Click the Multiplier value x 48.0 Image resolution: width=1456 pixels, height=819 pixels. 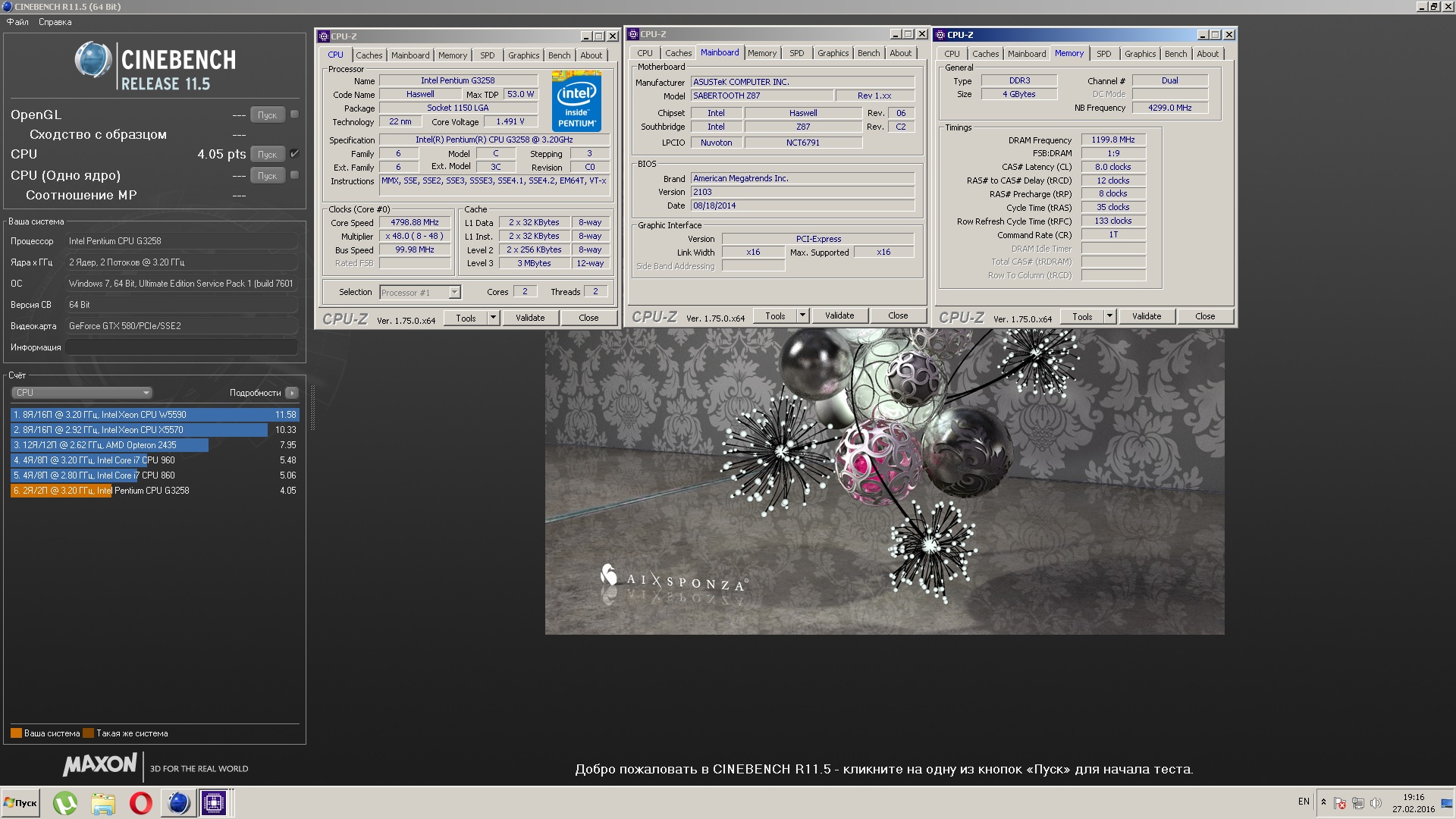(x=415, y=237)
